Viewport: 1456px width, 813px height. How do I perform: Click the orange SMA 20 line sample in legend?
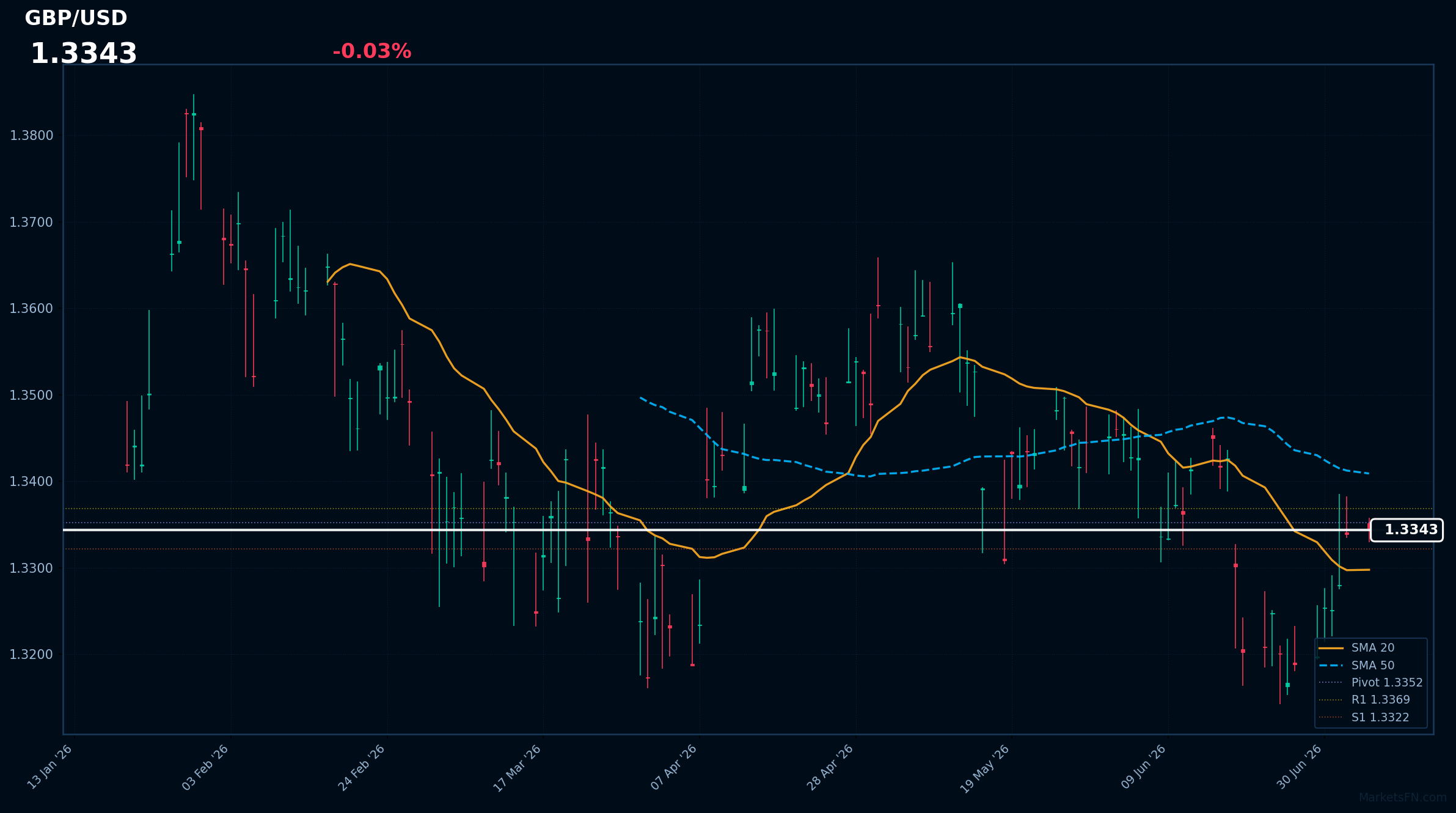coord(1331,648)
